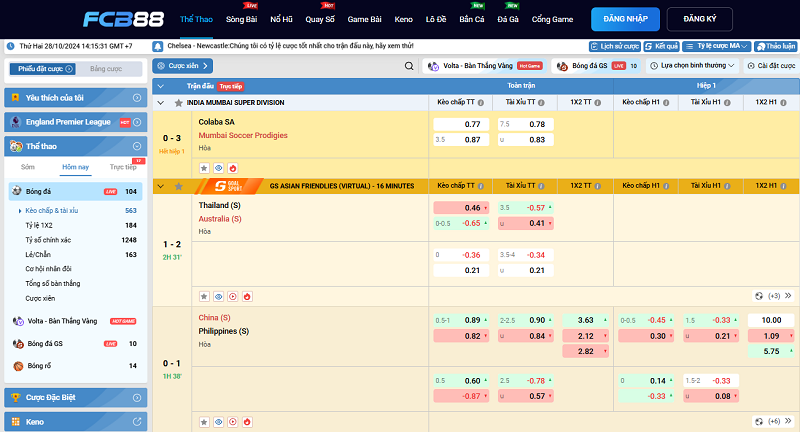Click the Keno open-in-new icon in sidebar
This screenshot has width=800, height=432.
(137, 422)
